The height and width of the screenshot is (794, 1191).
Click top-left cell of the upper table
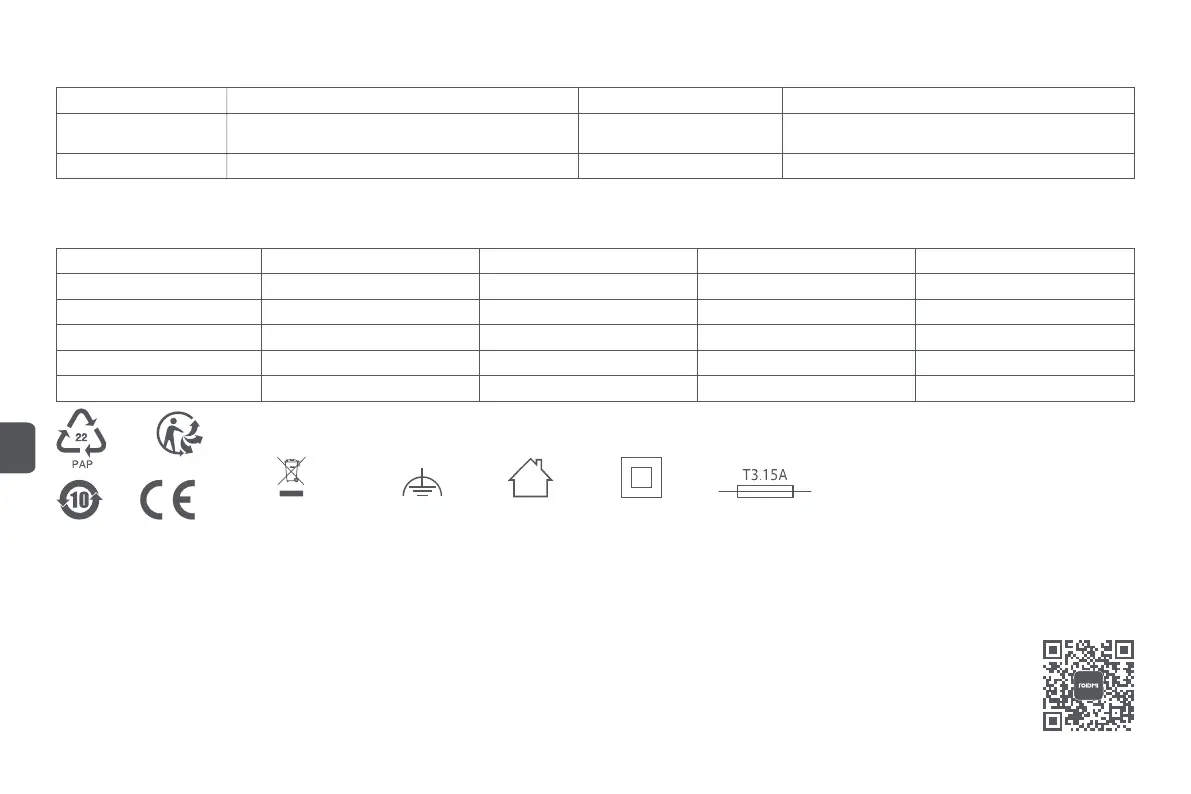click(141, 100)
